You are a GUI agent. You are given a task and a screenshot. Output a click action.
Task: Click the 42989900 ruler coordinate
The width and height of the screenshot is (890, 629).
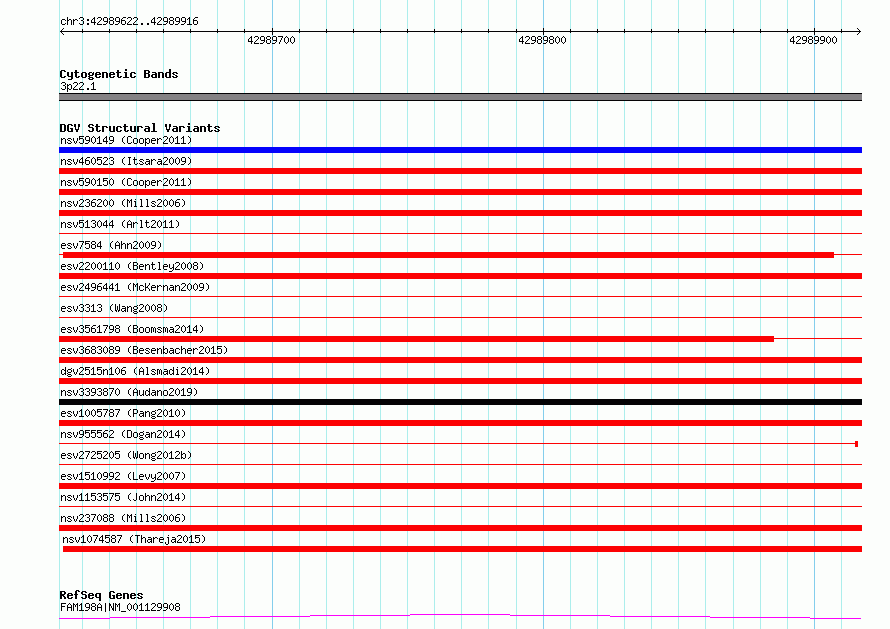click(x=813, y=40)
